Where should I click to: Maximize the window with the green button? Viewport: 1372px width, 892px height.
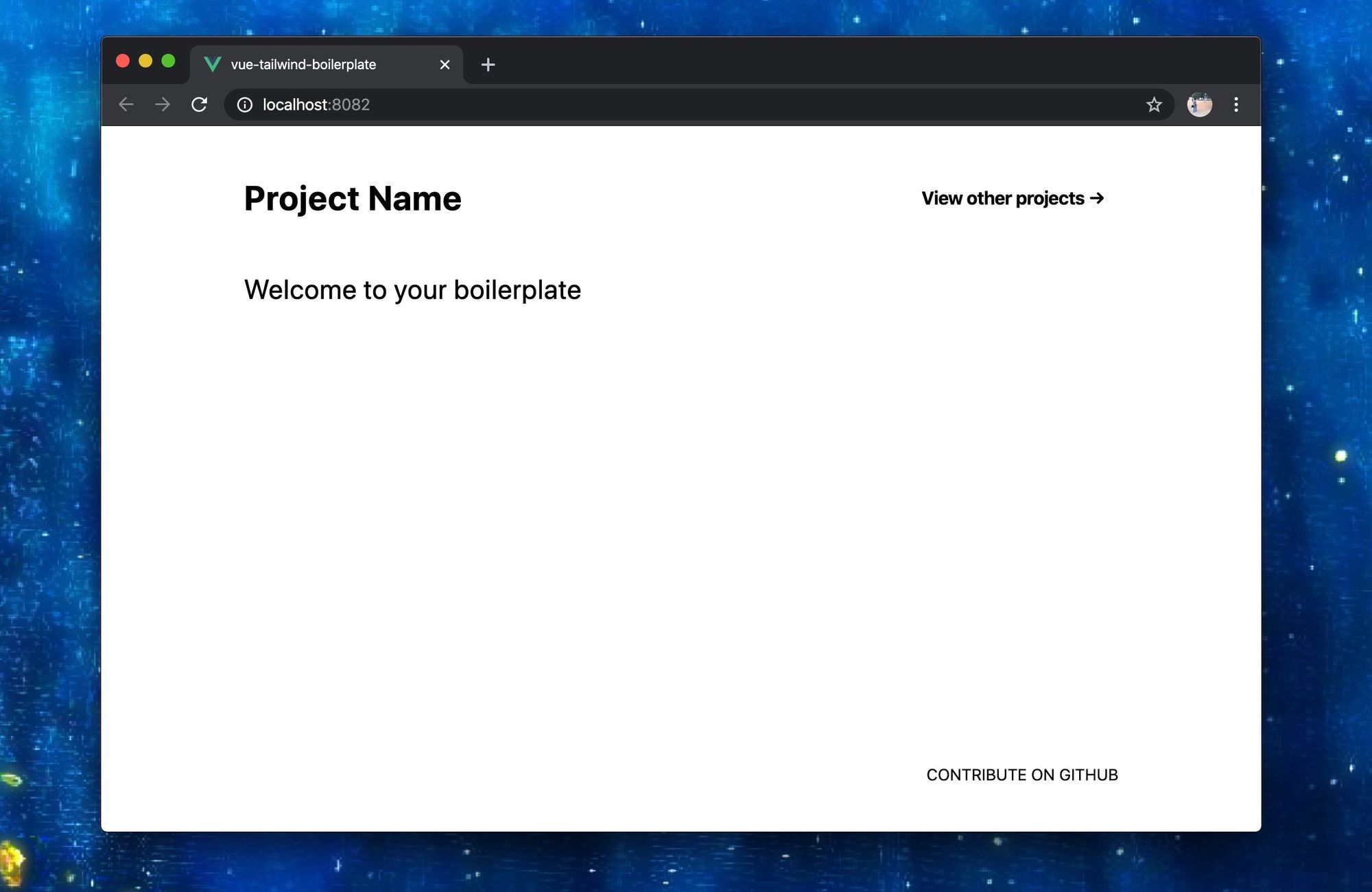pyautogui.click(x=168, y=61)
